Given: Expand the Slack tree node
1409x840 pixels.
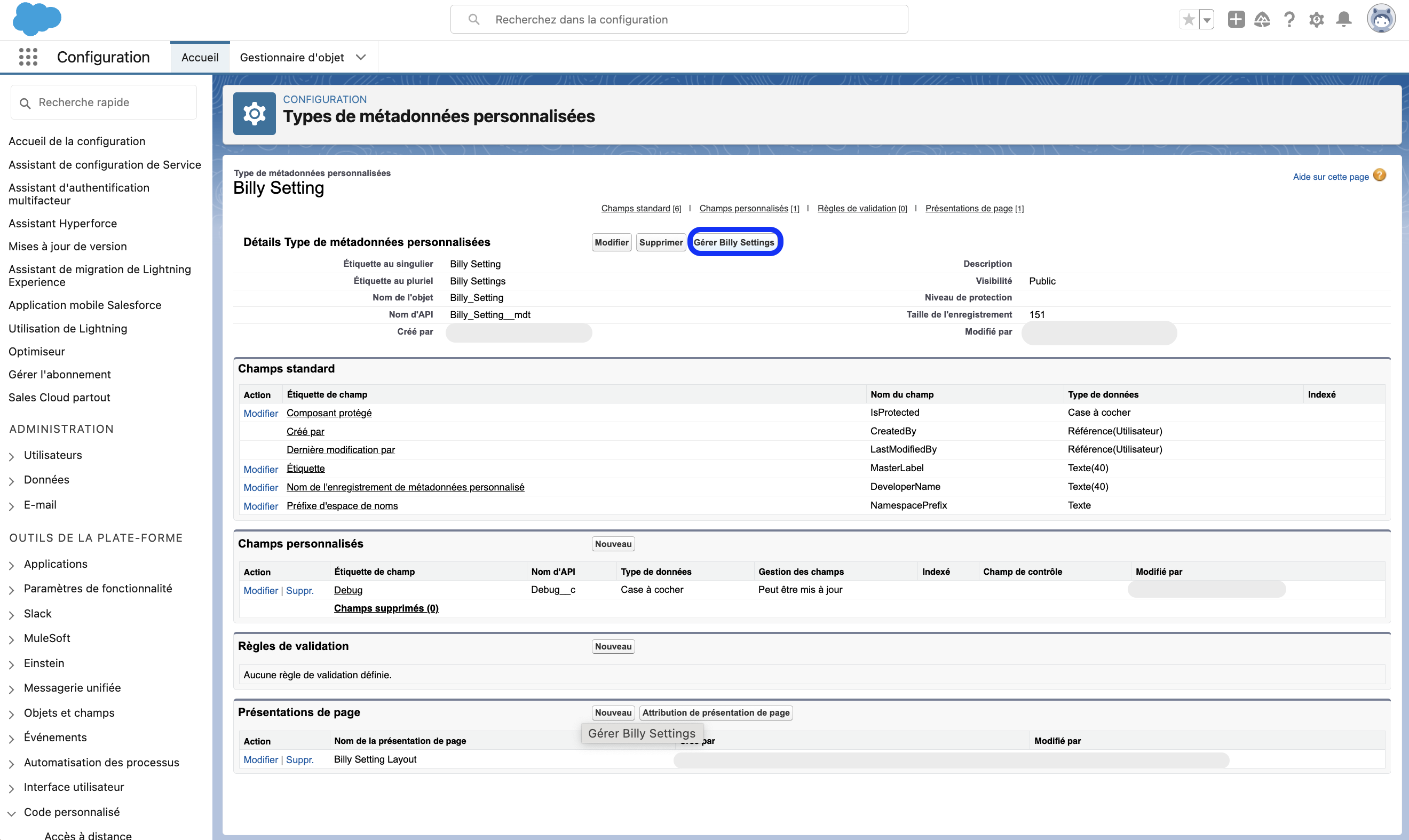Looking at the screenshot, I should [x=11, y=615].
